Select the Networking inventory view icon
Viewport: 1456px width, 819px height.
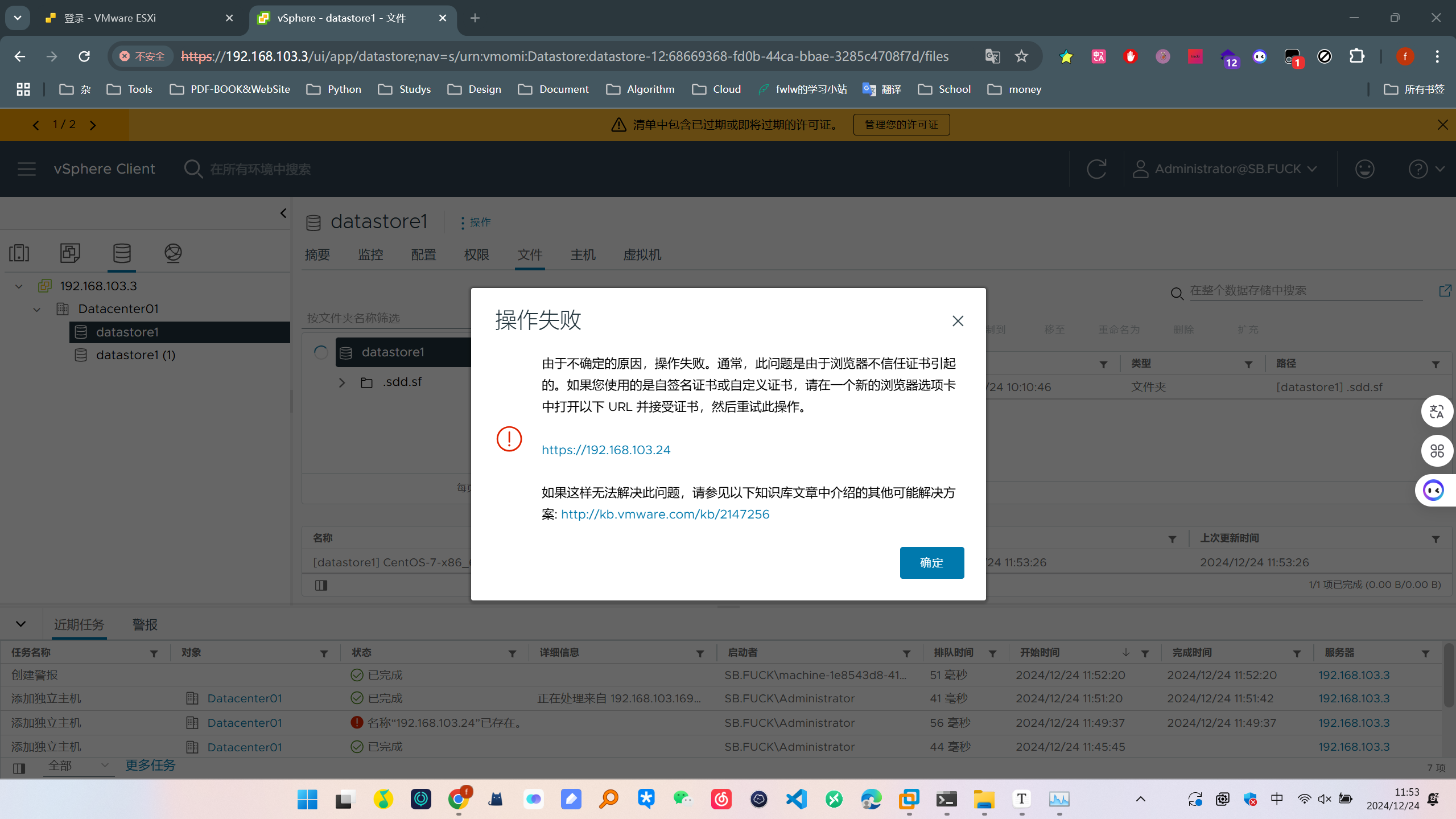(x=173, y=253)
